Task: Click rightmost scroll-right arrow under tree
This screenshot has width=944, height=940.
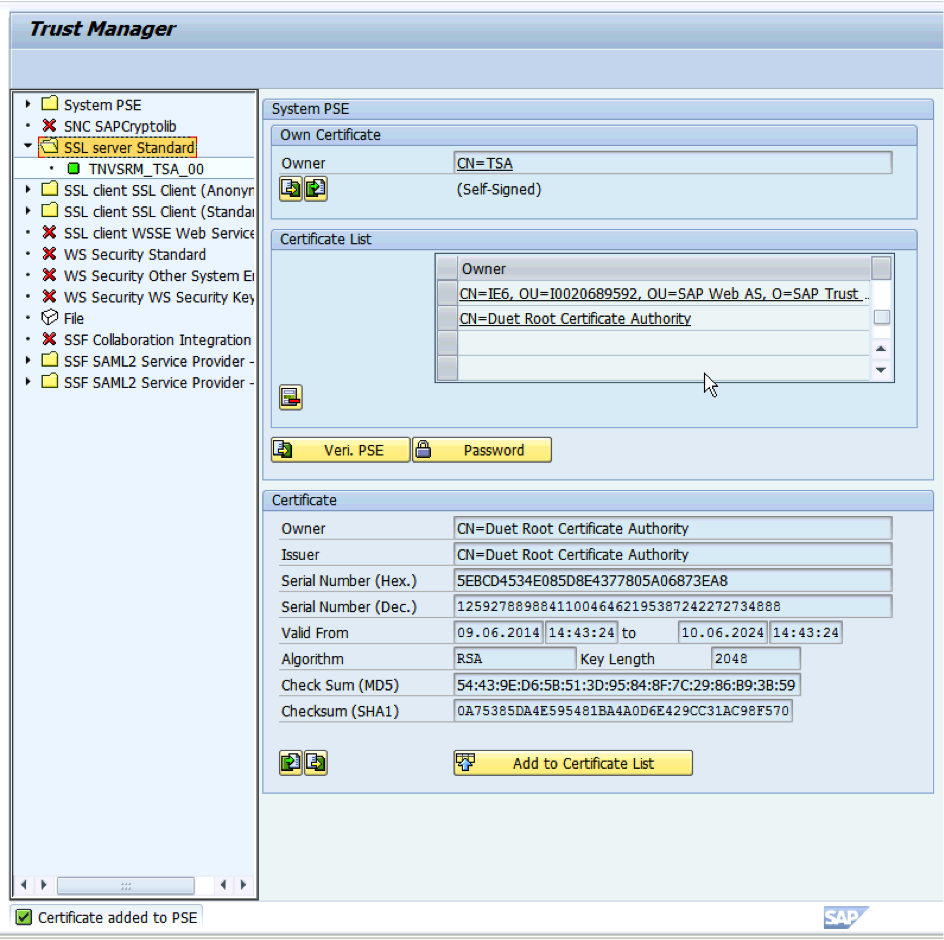Action: (243, 885)
